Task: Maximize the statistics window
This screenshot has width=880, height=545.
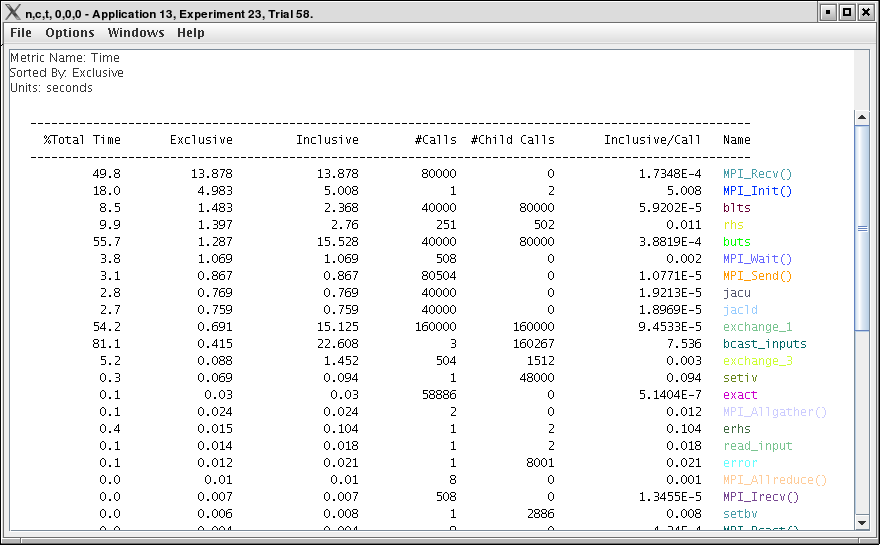Action: [847, 12]
